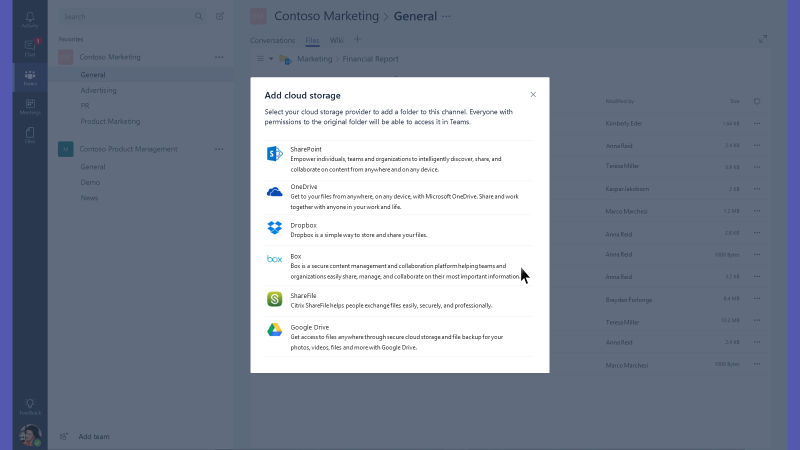The height and width of the screenshot is (450, 800).
Task: Open the Feedback lightbulb icon
Action: [30, 404]
